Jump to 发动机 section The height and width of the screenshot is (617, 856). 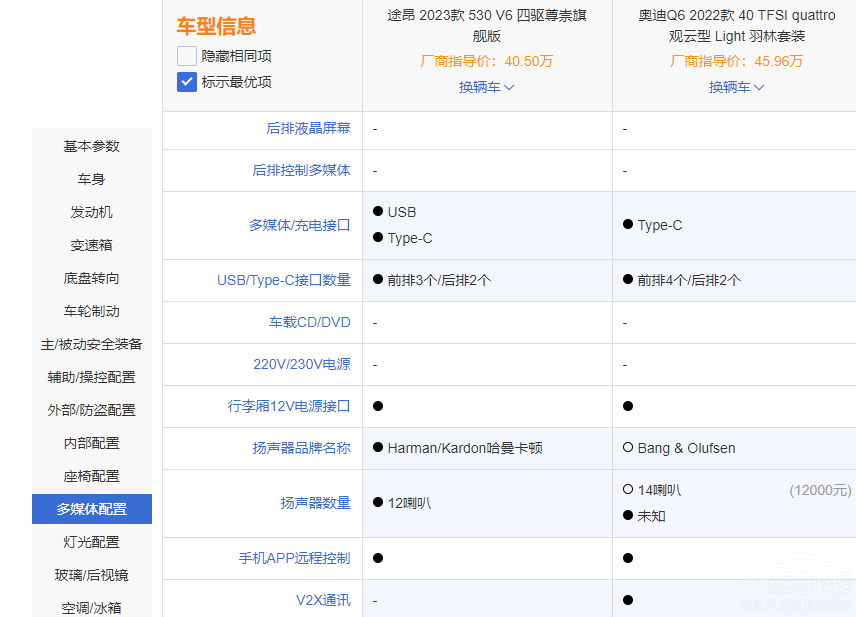coord(92,212)
